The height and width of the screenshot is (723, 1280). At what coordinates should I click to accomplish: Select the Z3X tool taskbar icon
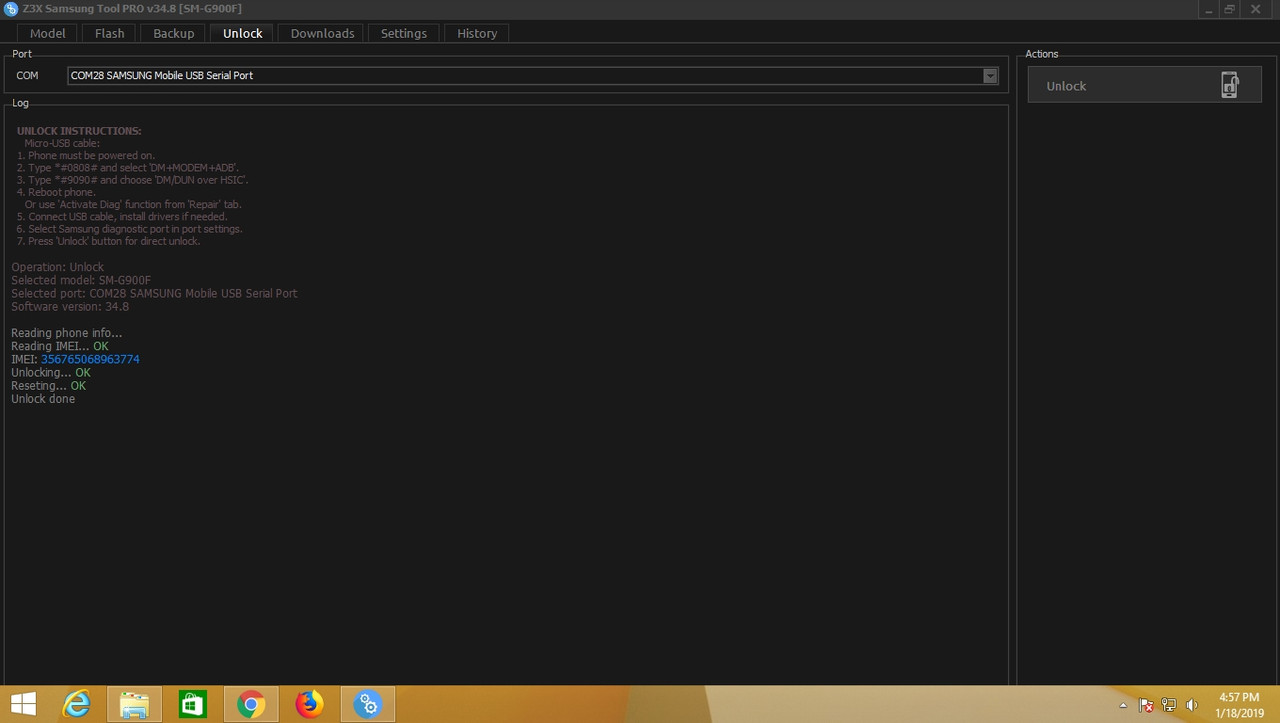click(368, 704)
